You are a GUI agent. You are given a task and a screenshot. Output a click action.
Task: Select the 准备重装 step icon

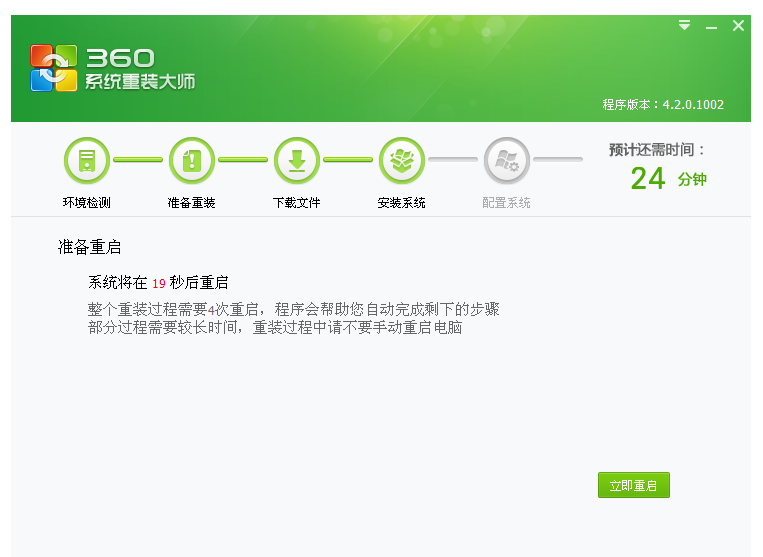192,160
